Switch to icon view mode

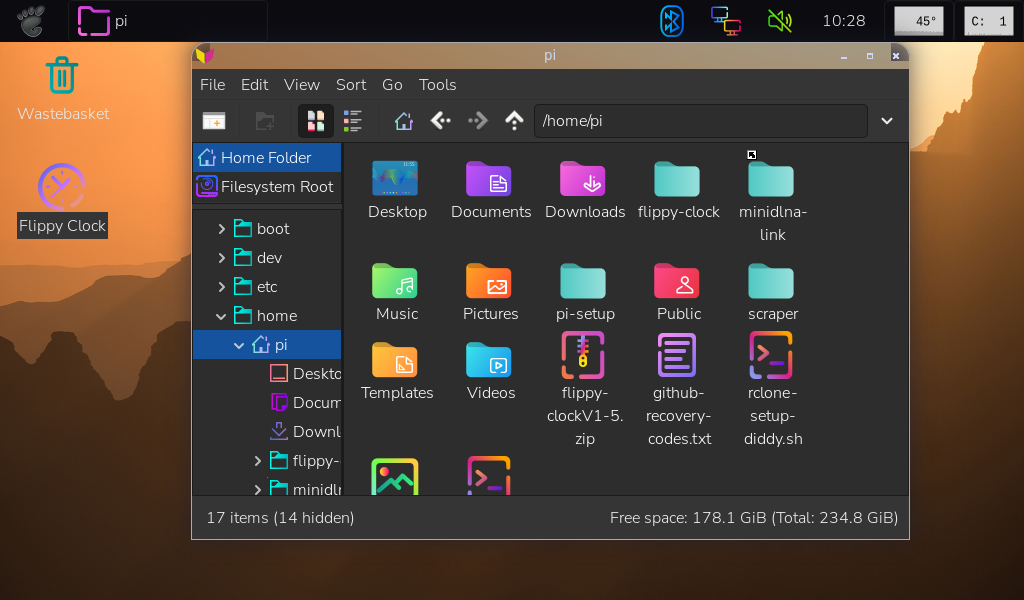(x=316, y=121)
